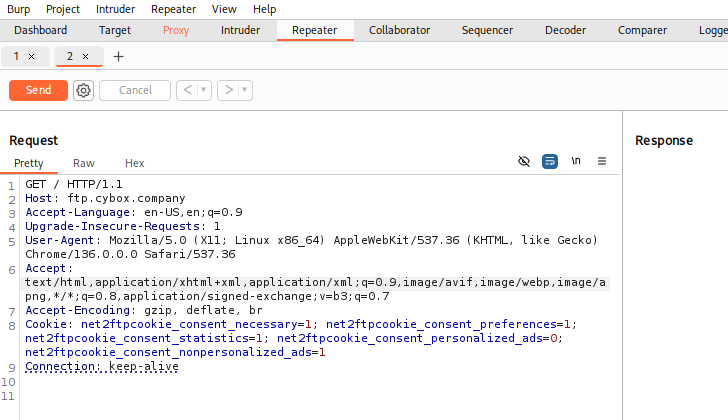
Task: Click the Send button
Action: click(38, 90)
